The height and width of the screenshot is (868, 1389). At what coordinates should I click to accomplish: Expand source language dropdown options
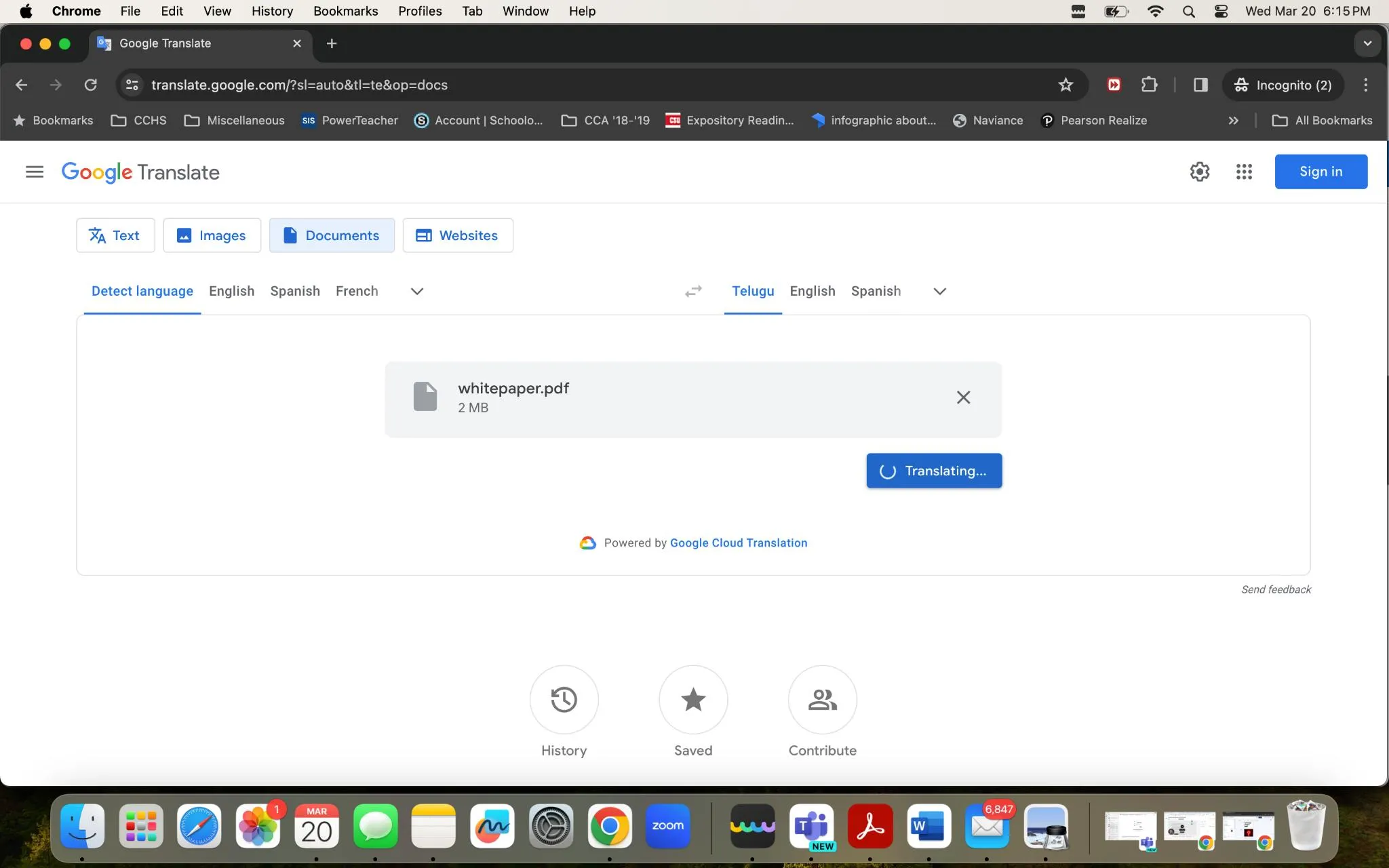417,291
